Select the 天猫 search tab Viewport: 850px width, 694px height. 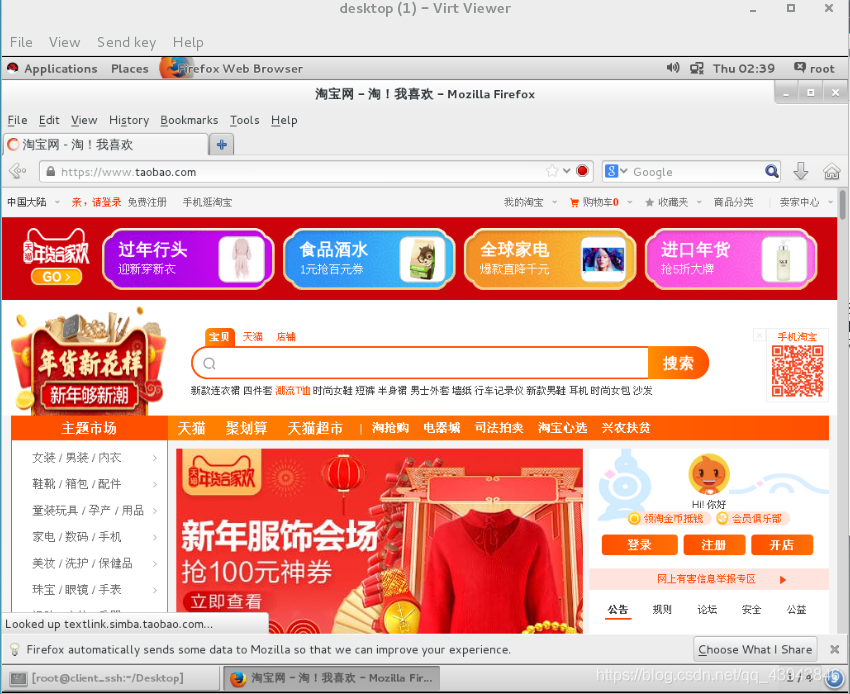point(253,337)
